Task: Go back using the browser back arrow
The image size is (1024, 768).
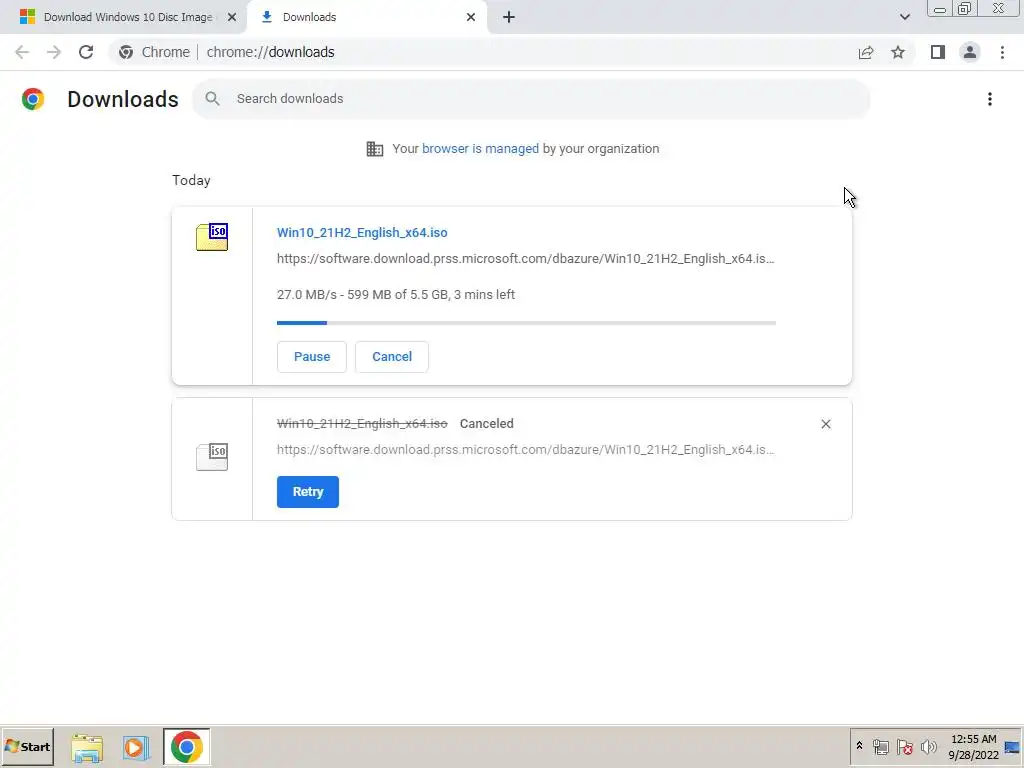Action: [x=22, y=52]
